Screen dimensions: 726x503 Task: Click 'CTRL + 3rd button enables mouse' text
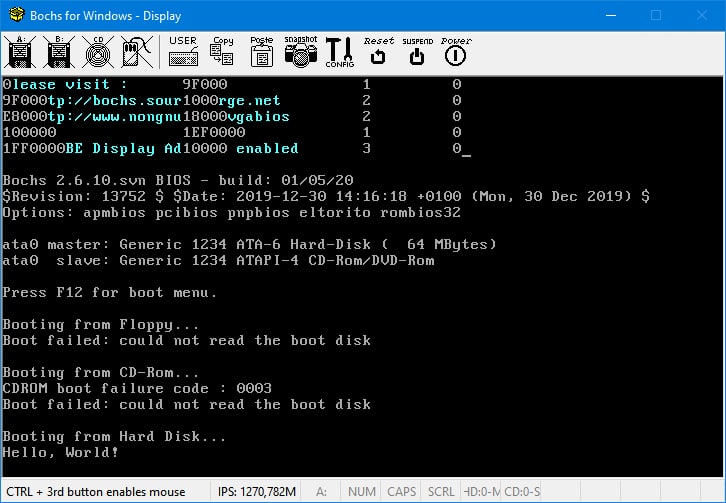pyautogui.click(x=95, y=491)
